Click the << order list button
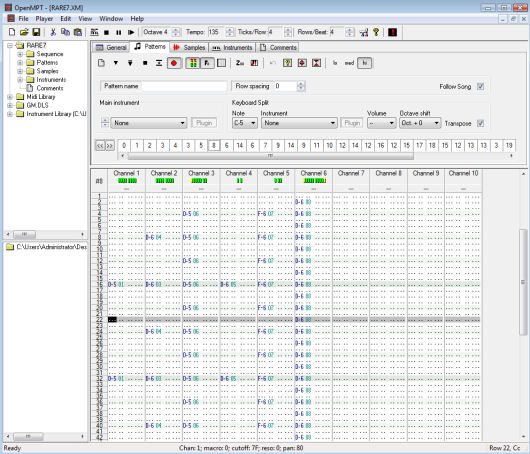 100,146
